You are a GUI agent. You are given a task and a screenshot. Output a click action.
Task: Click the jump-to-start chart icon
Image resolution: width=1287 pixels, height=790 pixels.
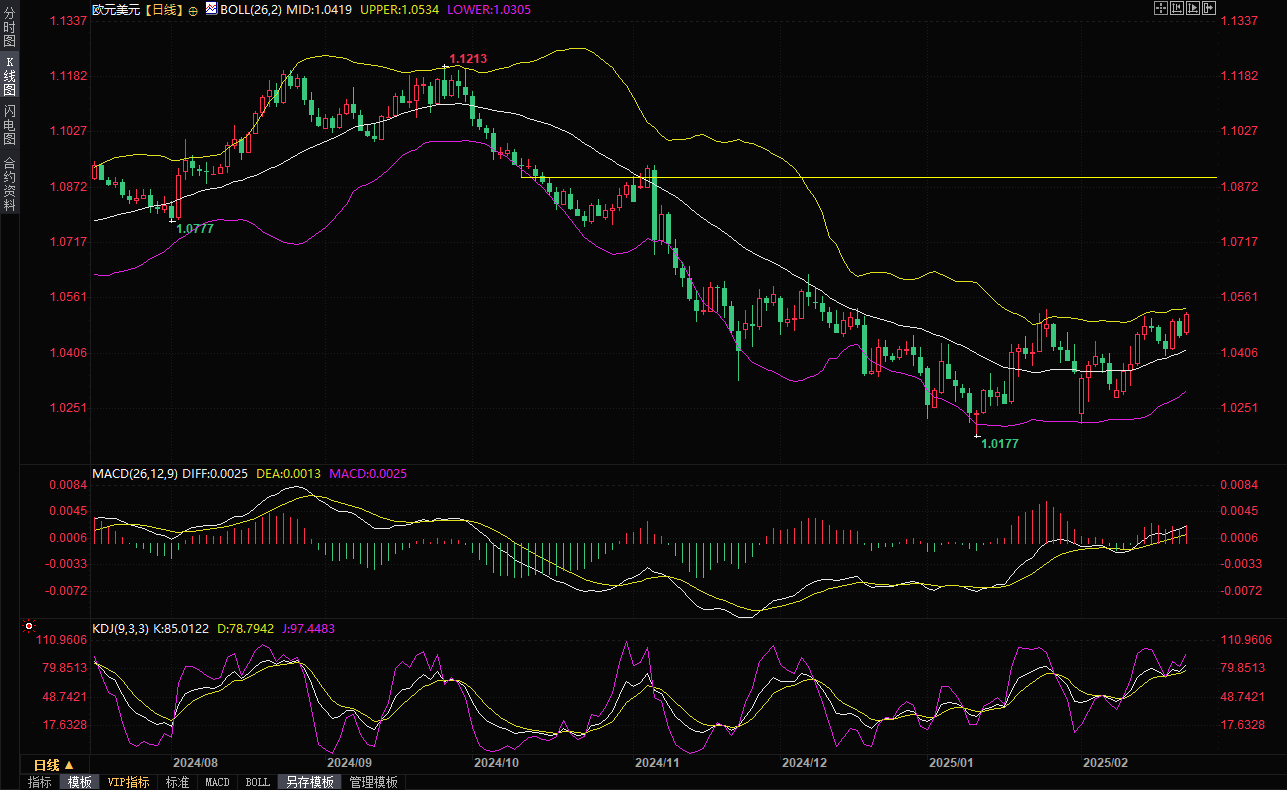[1177, 8]
